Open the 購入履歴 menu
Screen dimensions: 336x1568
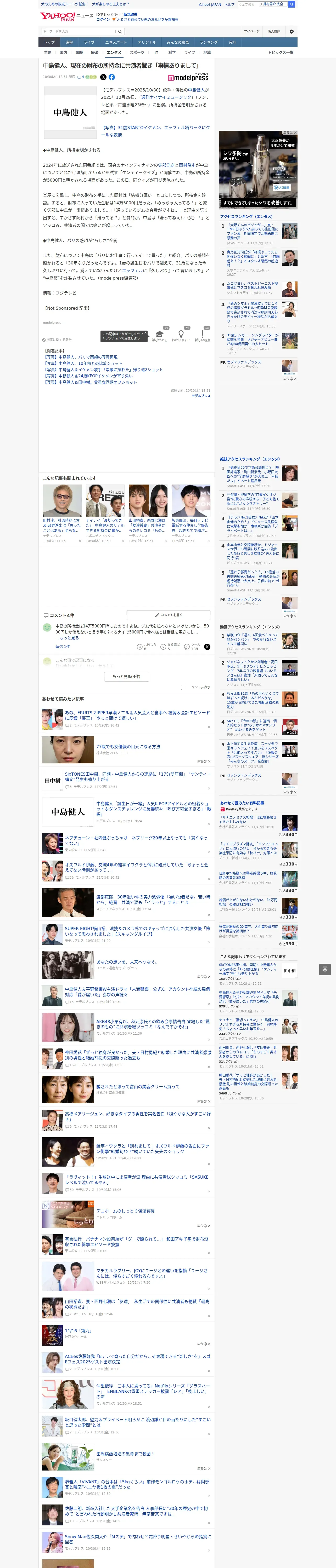click(x=274, y=32)
